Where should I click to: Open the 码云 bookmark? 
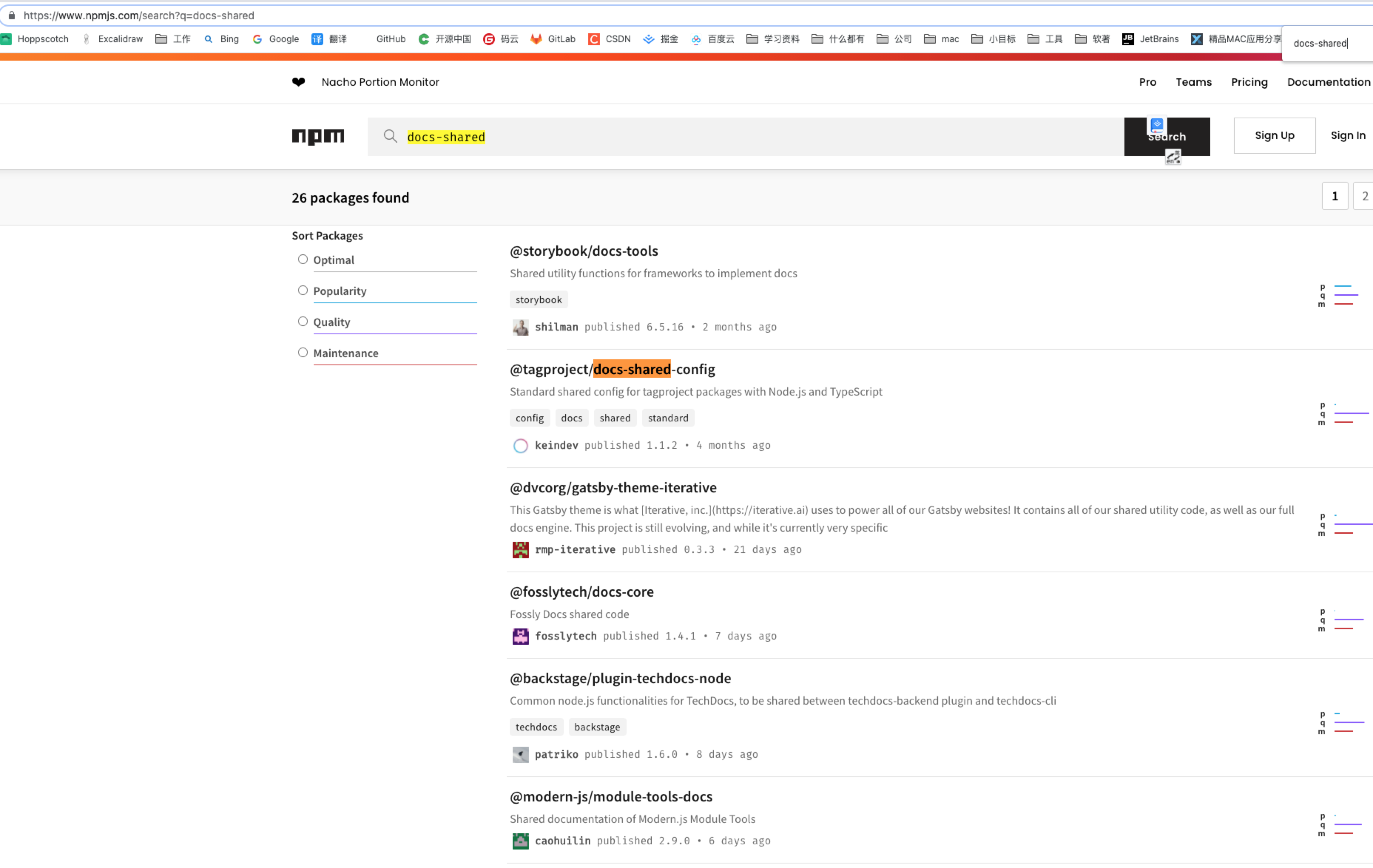(x=500, y=39)
